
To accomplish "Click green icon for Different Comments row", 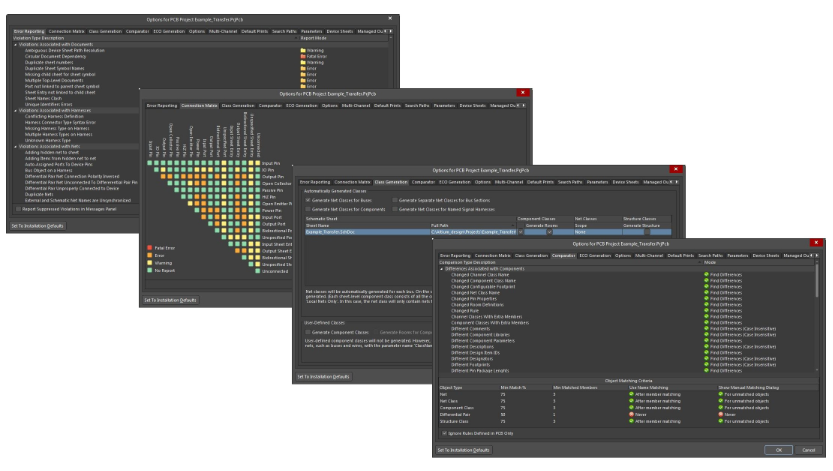I will click(x=707, y=328).
